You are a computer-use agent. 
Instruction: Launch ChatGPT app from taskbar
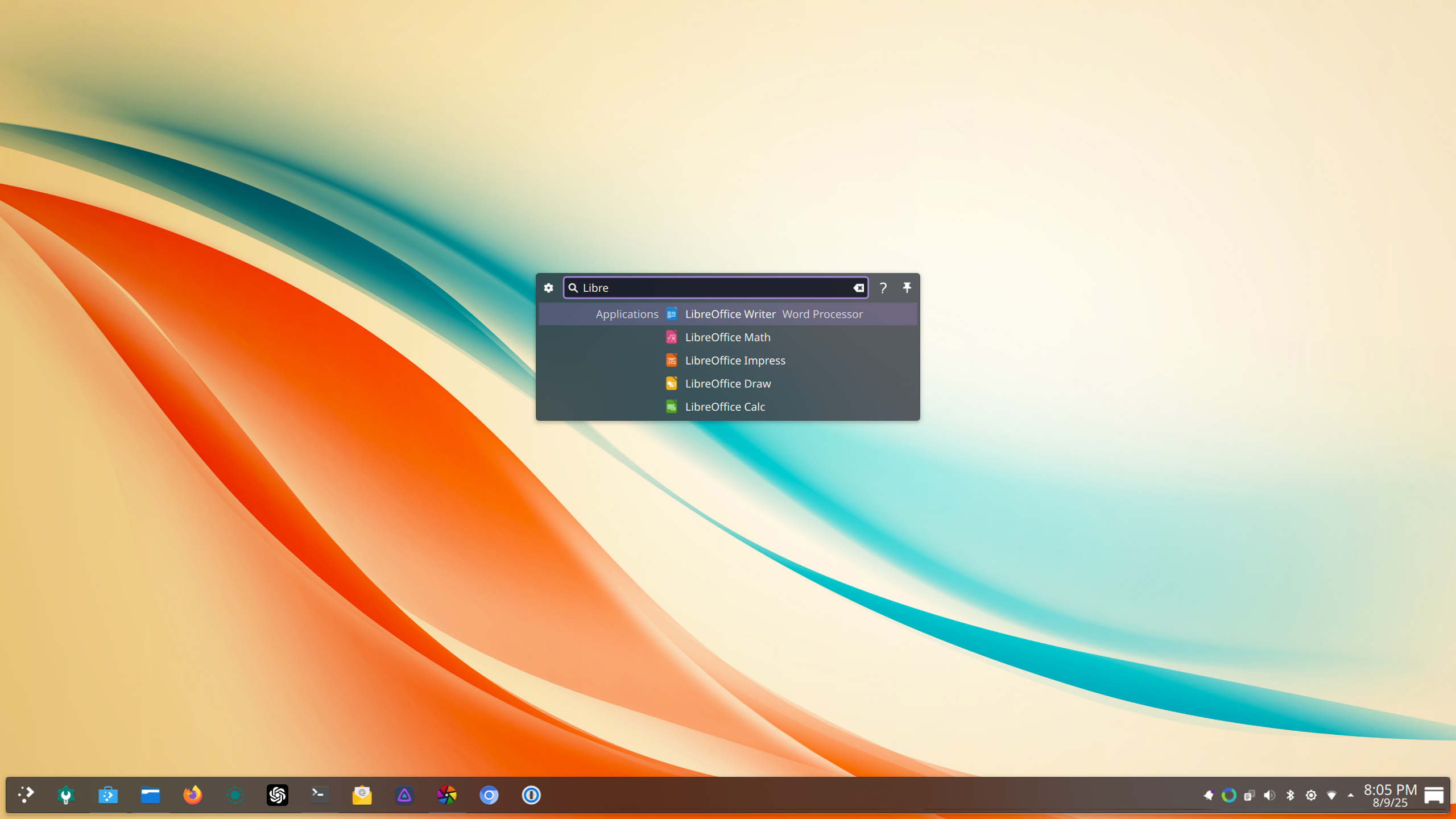pos(277,795)
